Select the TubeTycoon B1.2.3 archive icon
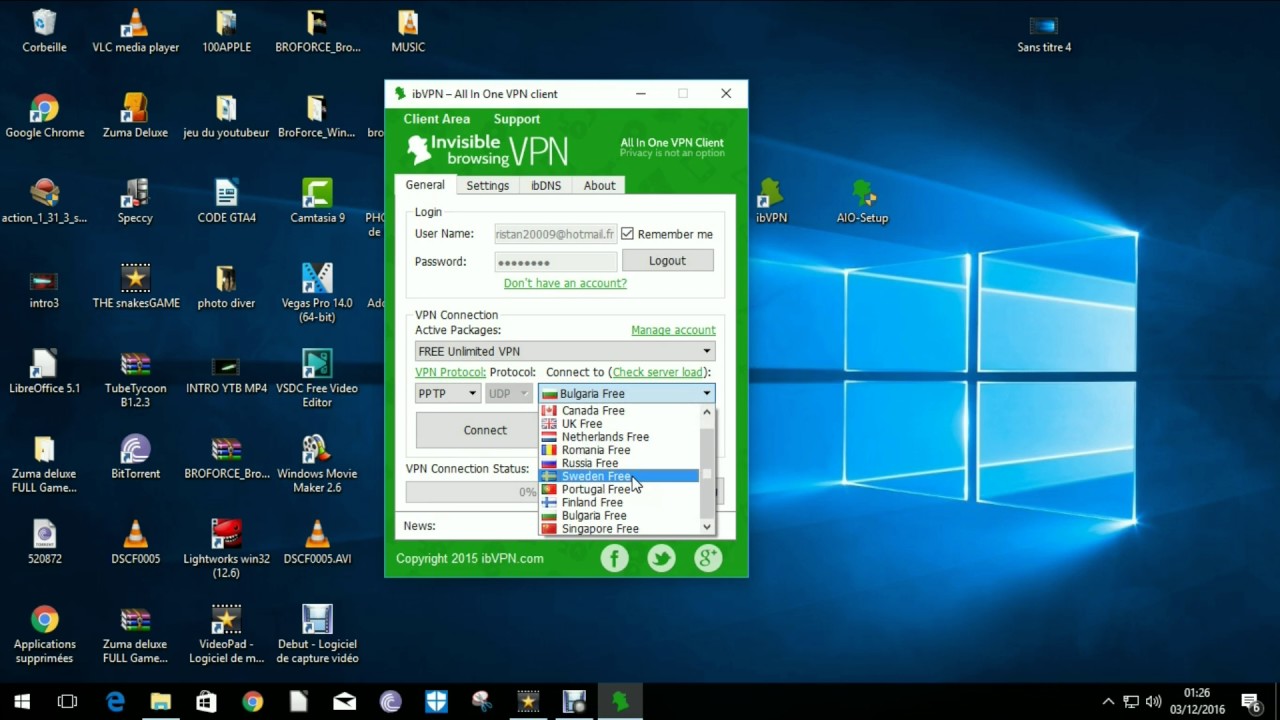The width and height of the screenshot is (1280, 720). tap(135, 379)
